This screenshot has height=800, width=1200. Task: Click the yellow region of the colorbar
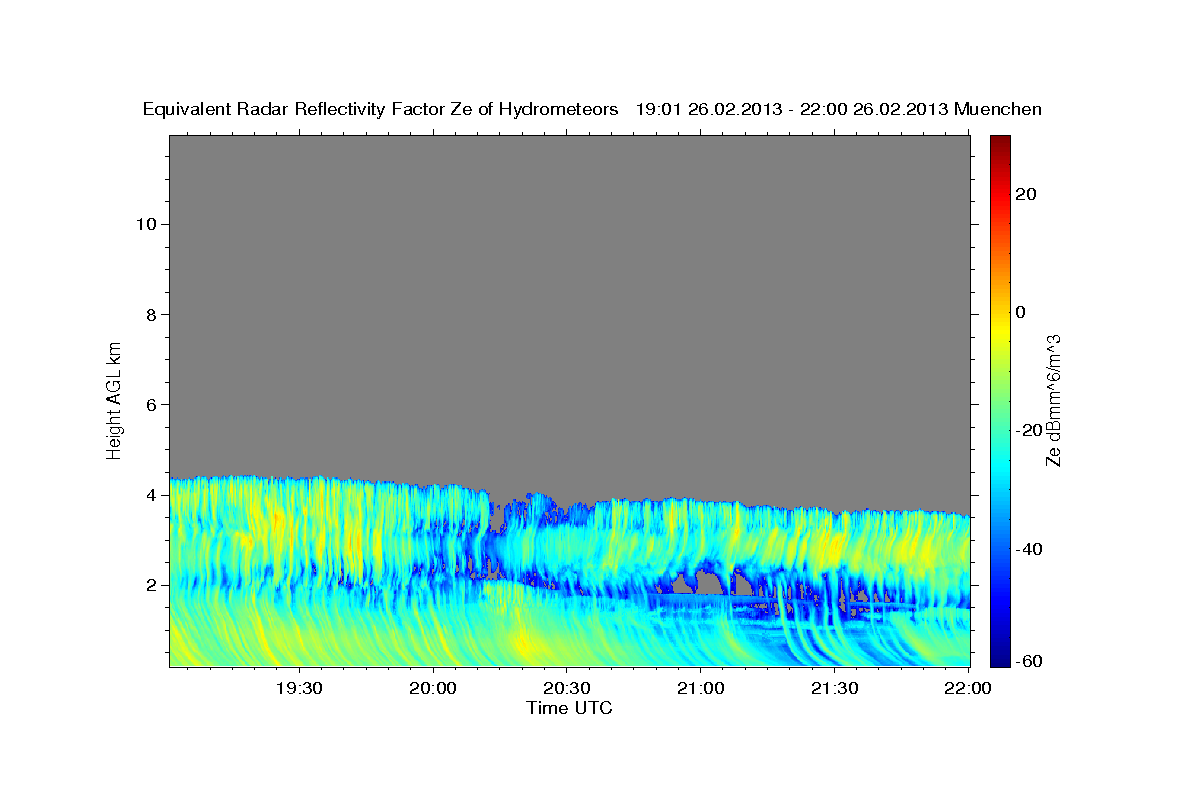point(1001,330)
